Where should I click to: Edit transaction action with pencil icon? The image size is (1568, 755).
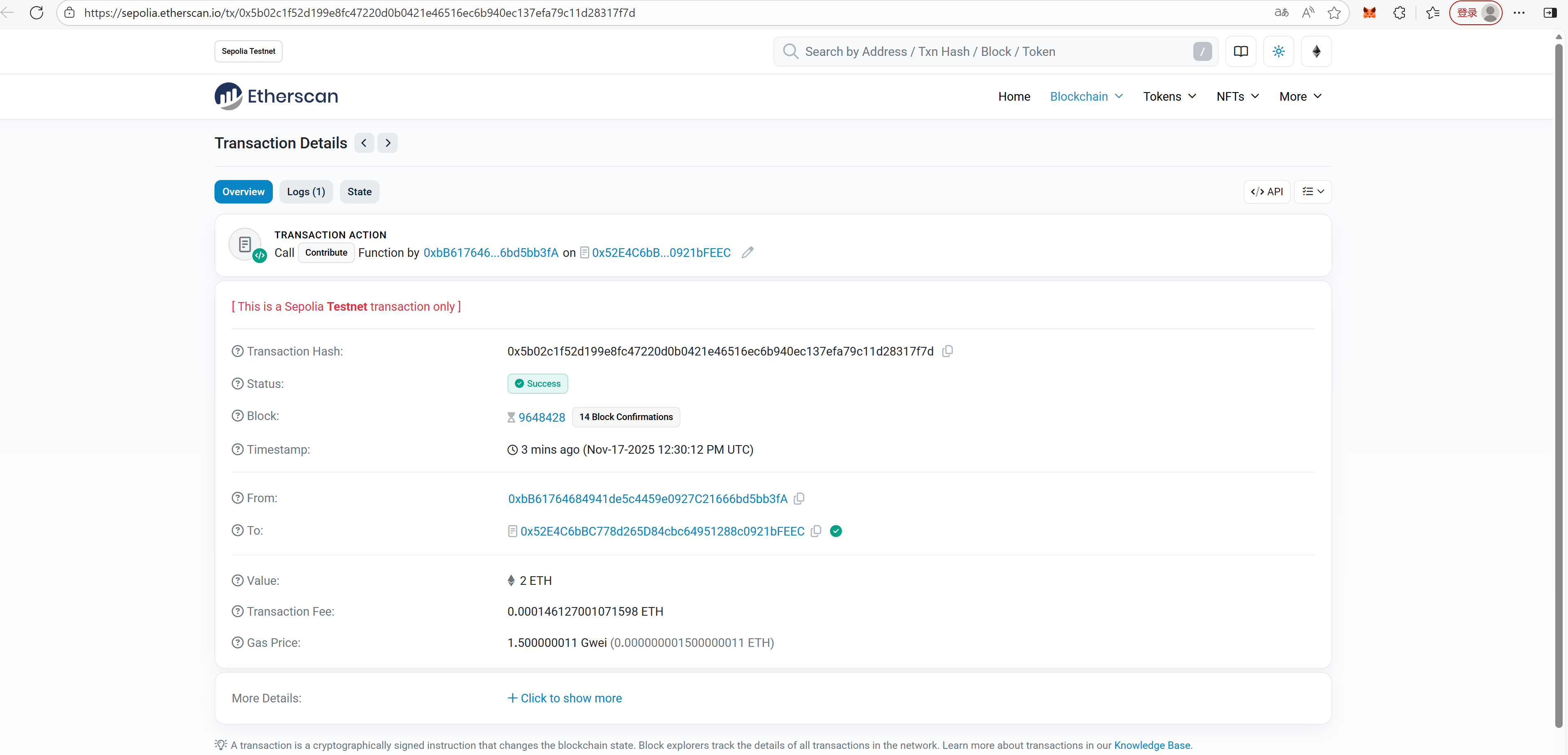747,253
